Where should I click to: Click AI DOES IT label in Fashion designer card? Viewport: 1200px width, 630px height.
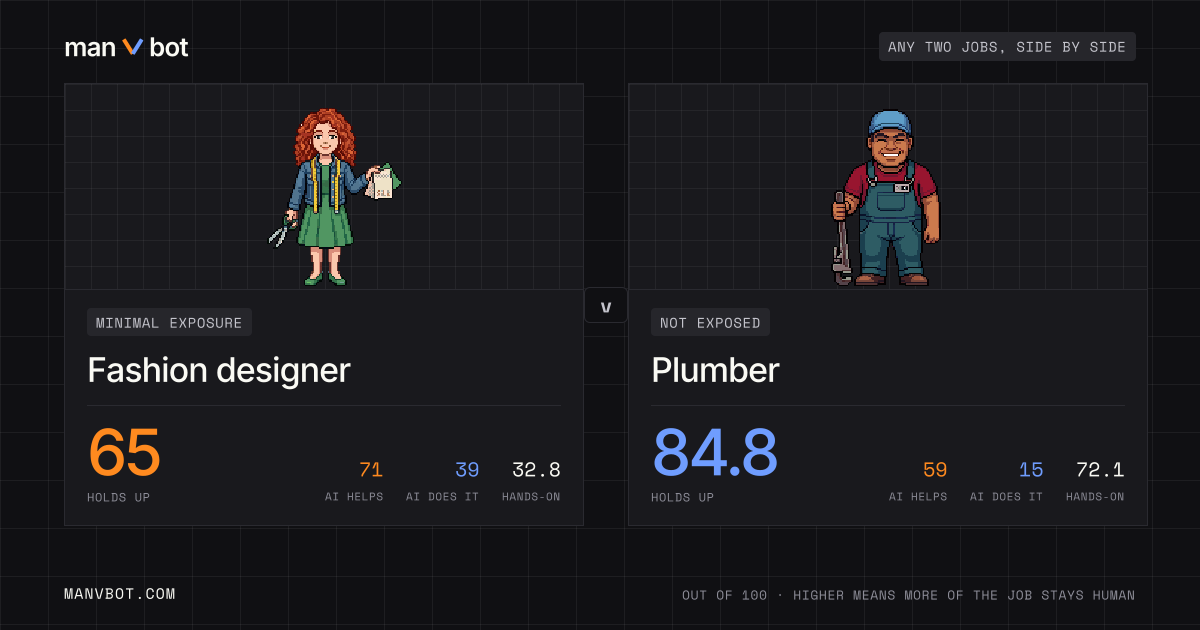pyautogui.click(x=442, y=497)
